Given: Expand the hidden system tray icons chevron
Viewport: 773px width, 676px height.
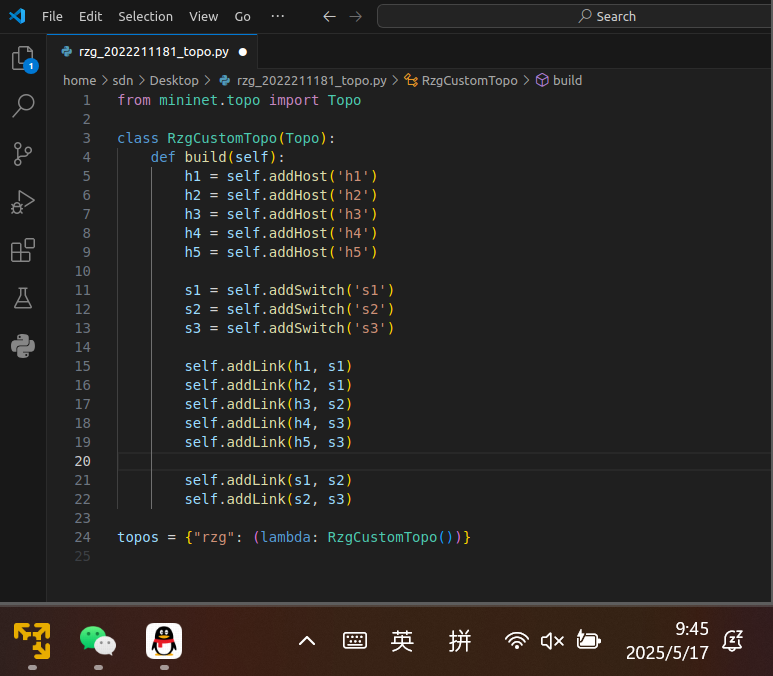Looking at the screenshot, I should pyautogui.click(x=307, y=641).
